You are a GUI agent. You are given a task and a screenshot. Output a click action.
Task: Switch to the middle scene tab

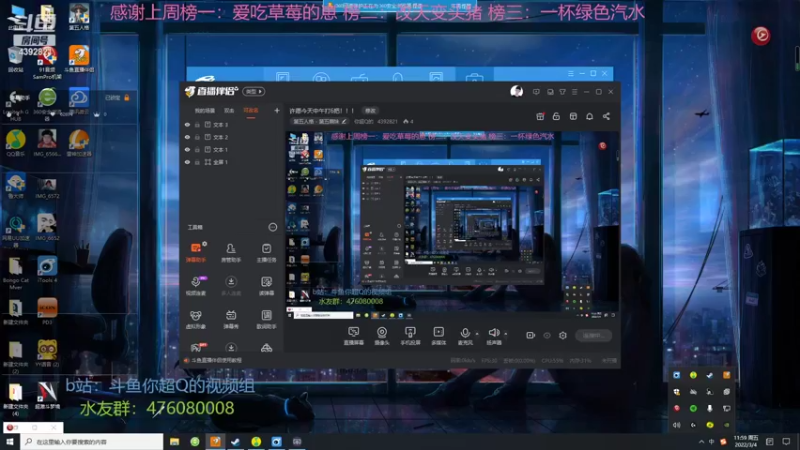point(229,111)
